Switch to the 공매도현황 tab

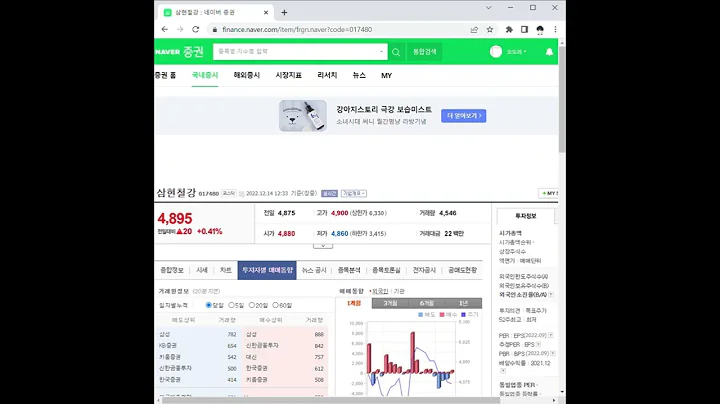click(x=462, y=270)
